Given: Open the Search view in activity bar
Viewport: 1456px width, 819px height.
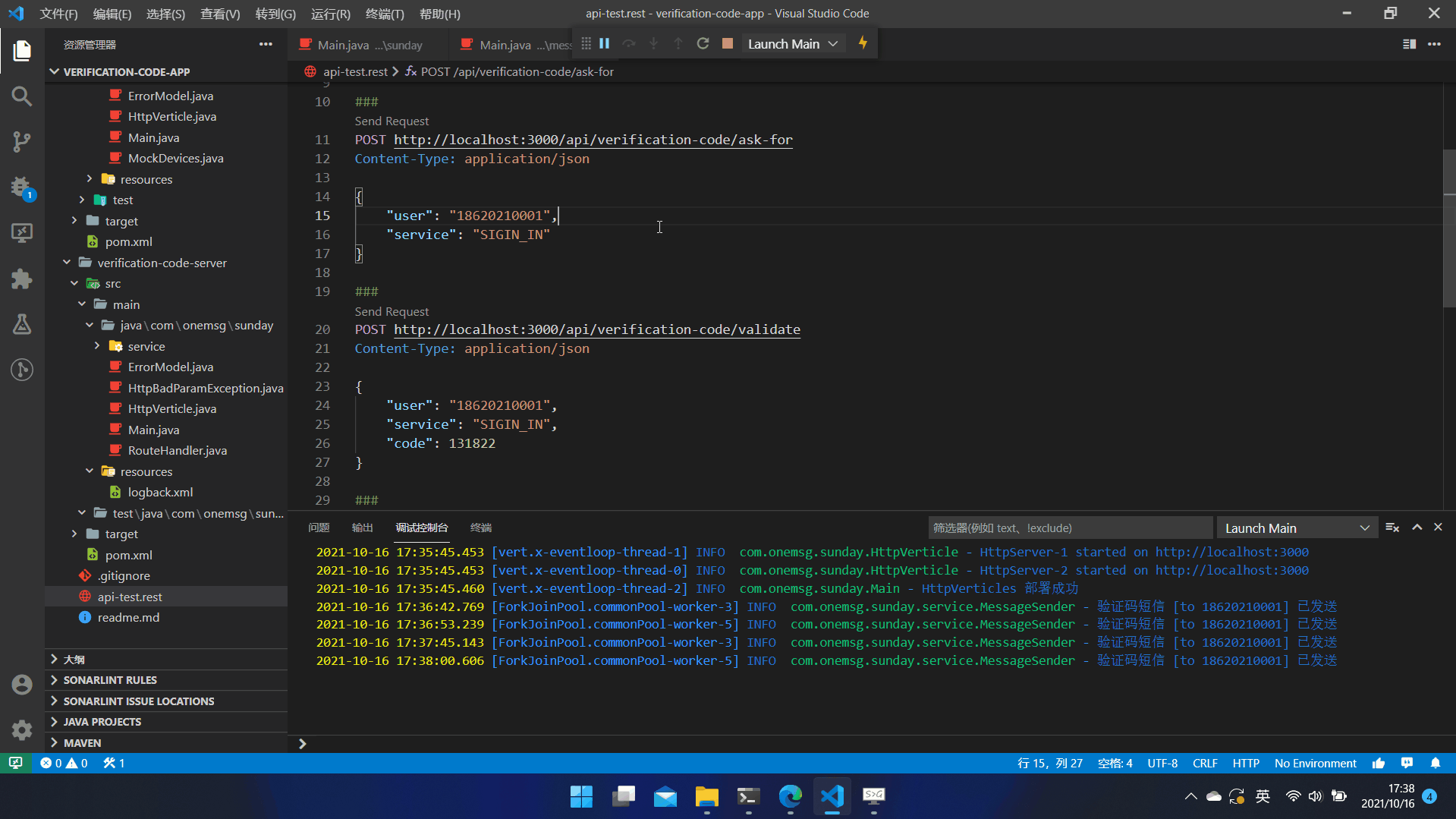Looking at the screenshot, I should point(22,96).
